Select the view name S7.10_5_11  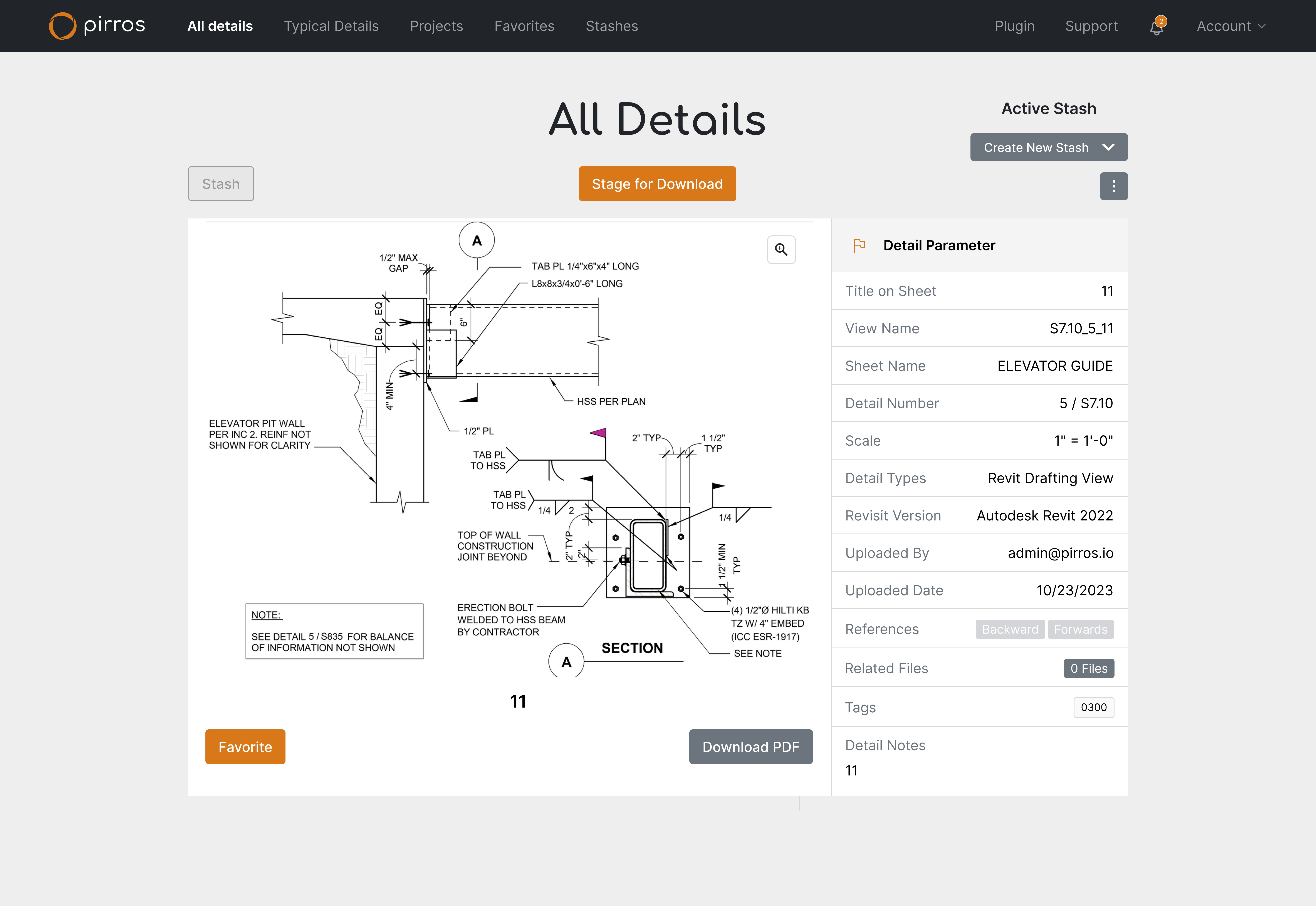point(1081,329)
